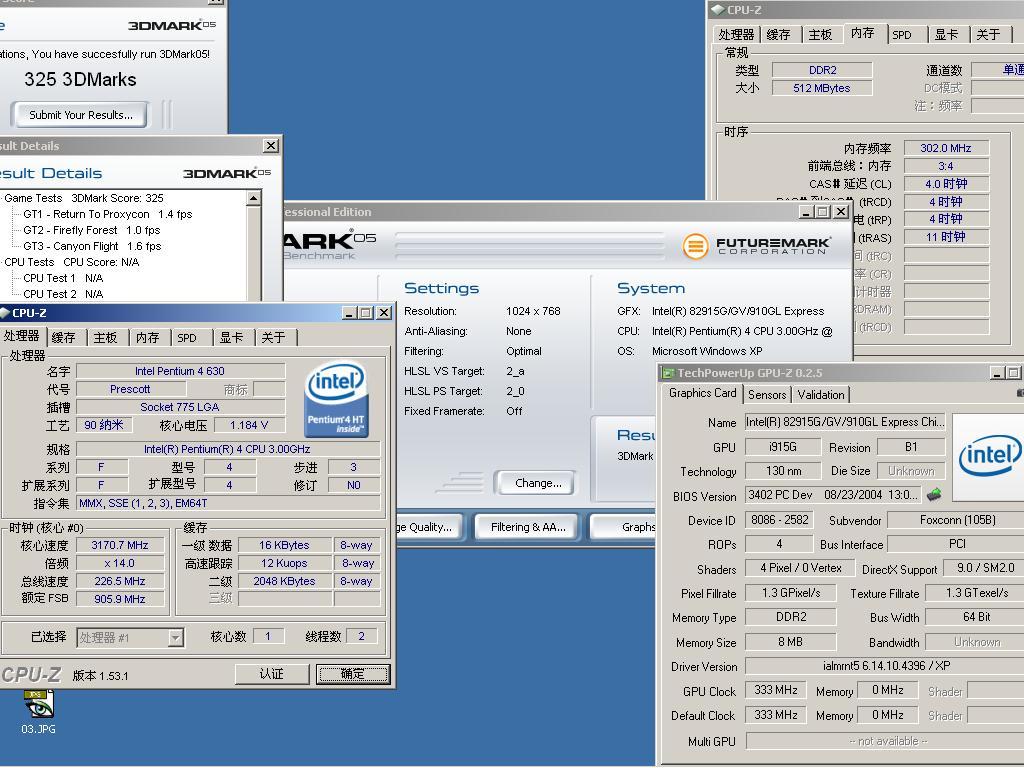Viewport: 1024px width, 768px height.
Task: Select GT3 - Canyon Flight result row
Action: (x=92, y=246)
